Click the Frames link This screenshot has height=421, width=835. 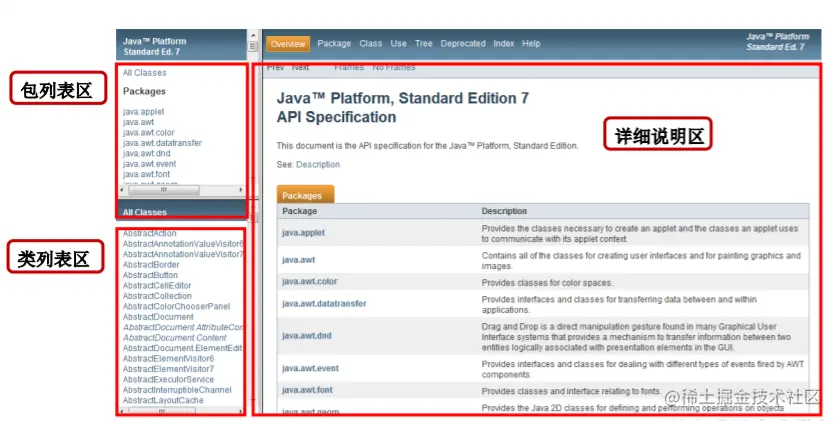349,67
